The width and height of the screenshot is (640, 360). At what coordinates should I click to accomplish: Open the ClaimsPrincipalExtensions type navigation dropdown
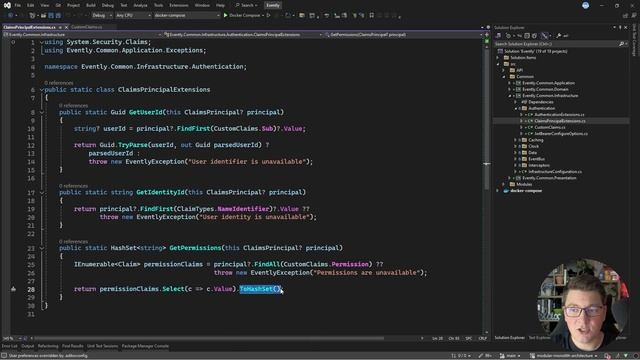(x=243, y=35)
